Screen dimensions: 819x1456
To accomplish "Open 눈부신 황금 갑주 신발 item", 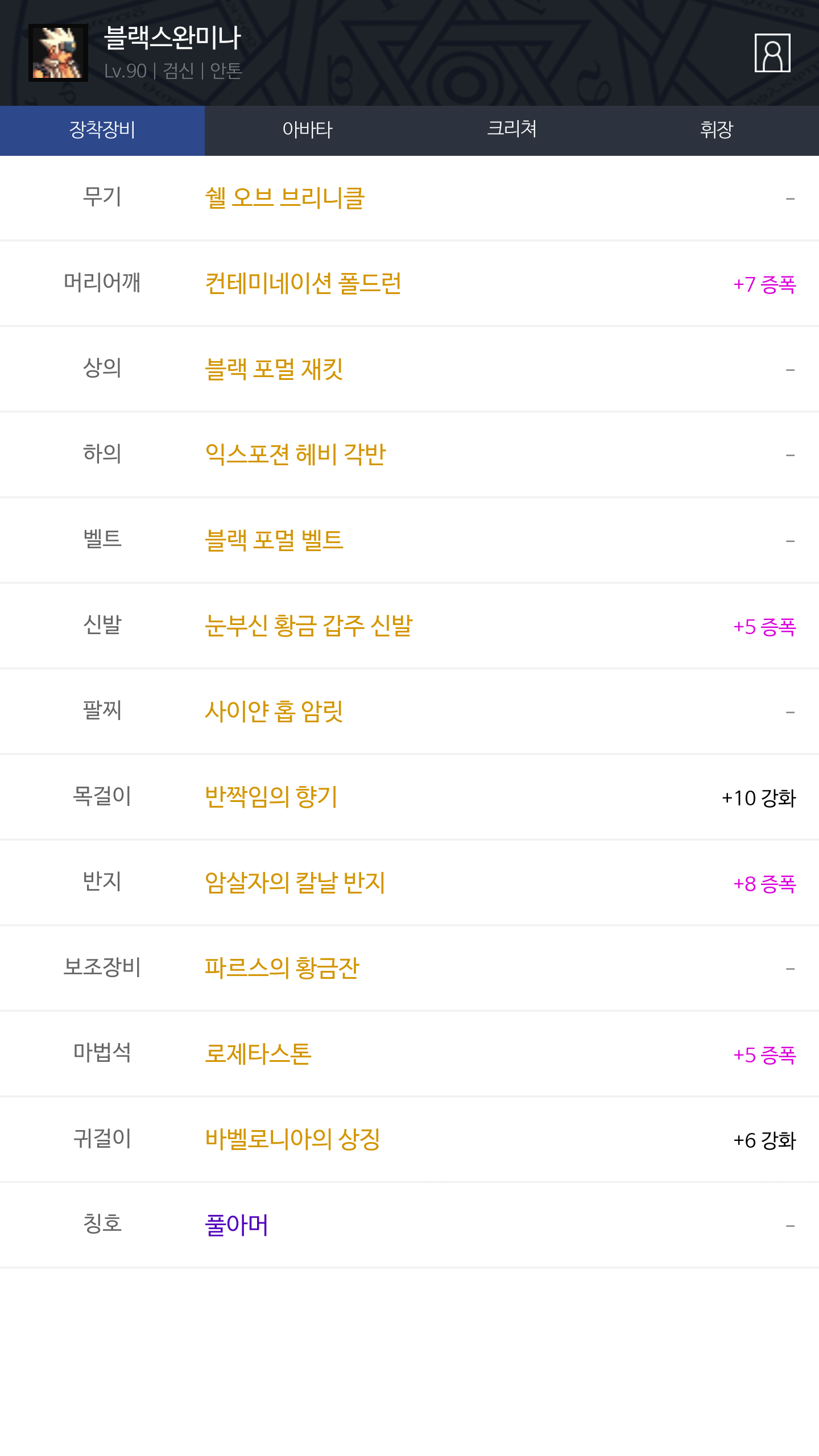I will pyautogui.click(x=308, y=626).
